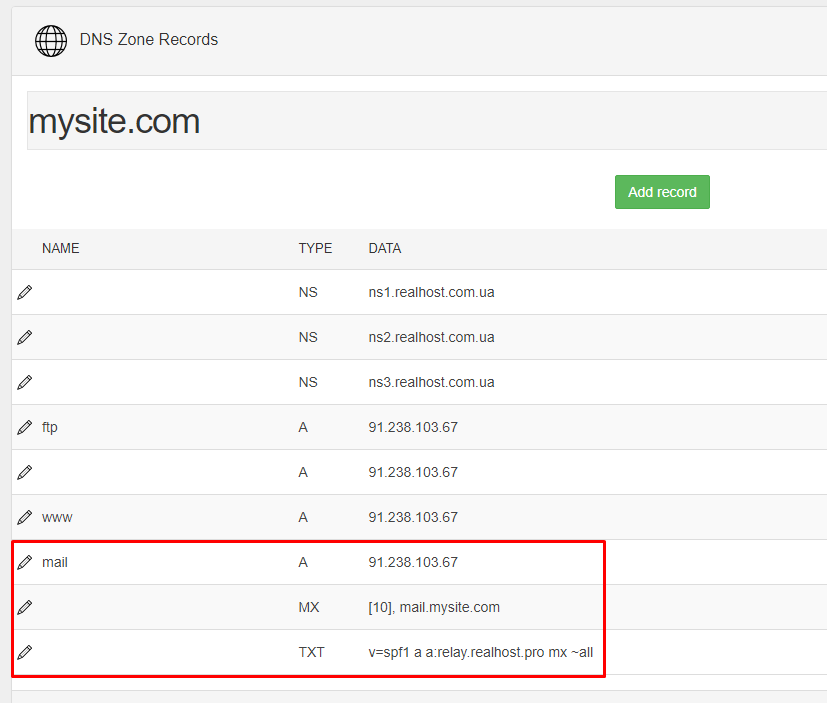The width and height of the screenshot is (827, 703).
Task: Edit the mail A record pencil icon
Action: pos(25,562)
